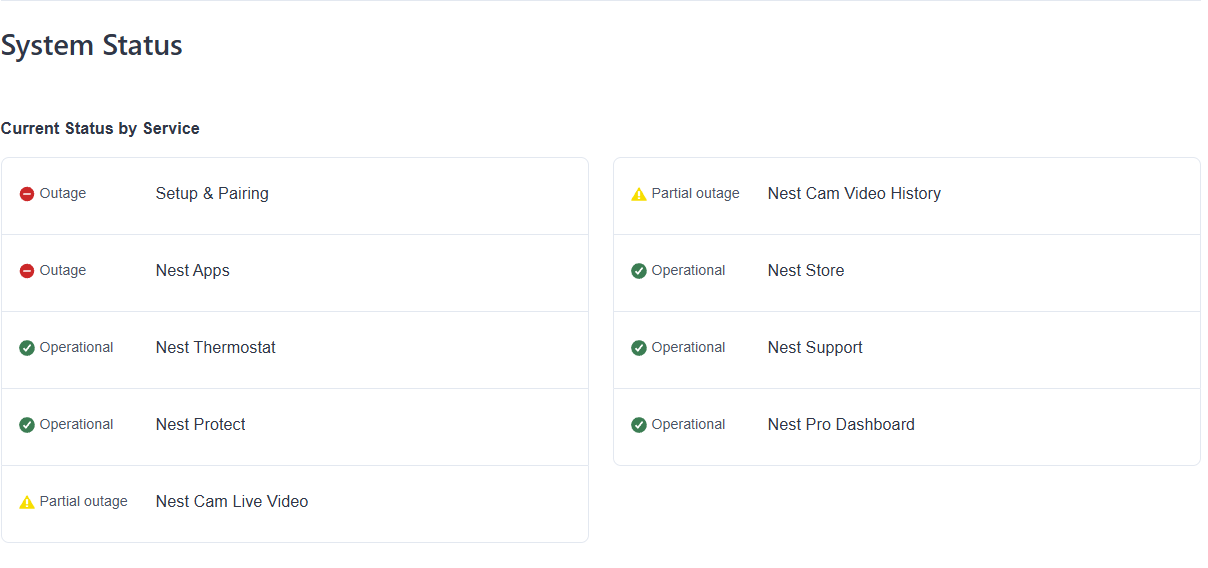Click the green check icon for Nest Thermostat
The image size is (1208, 568).
pos(27,348)
